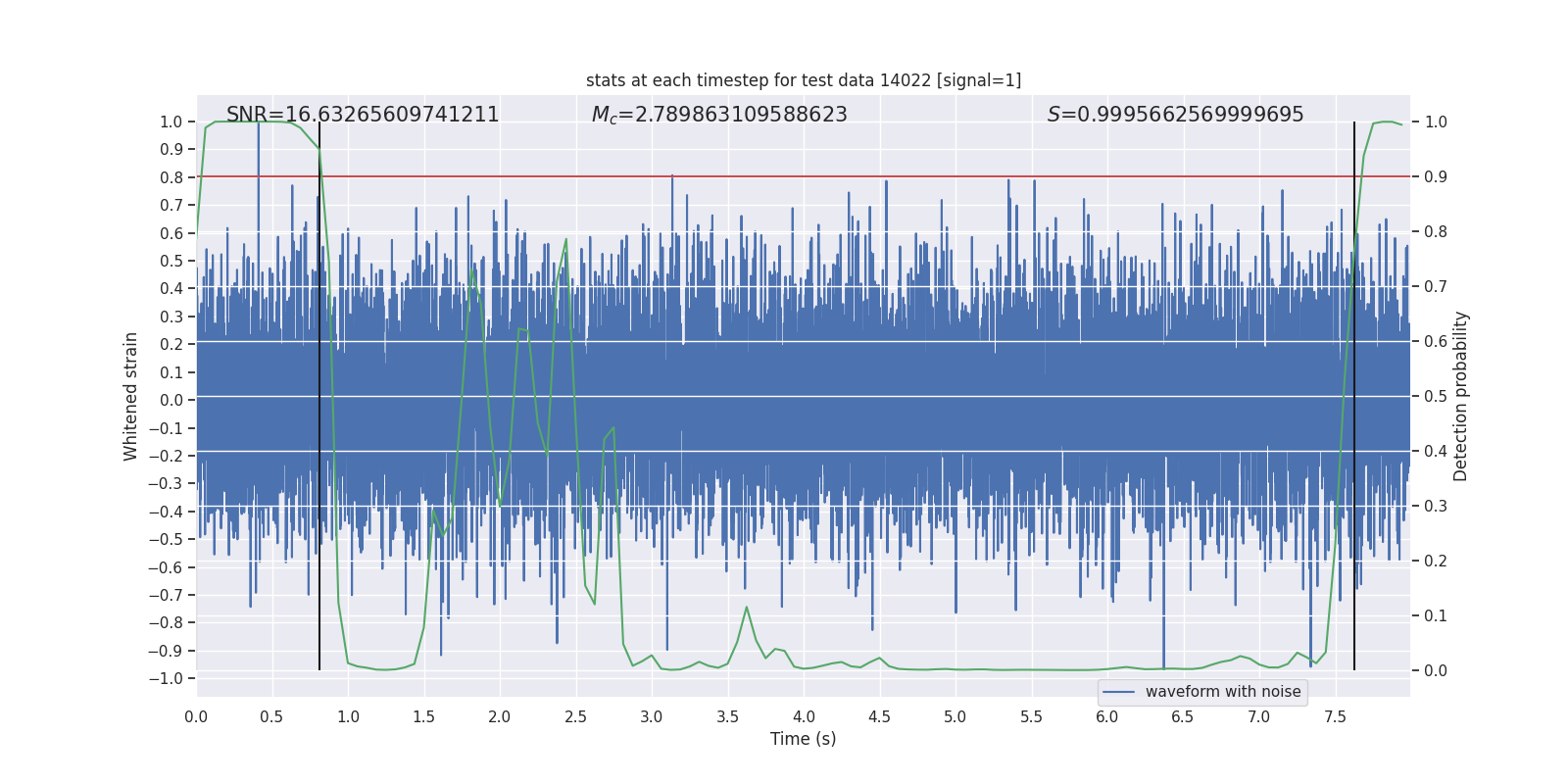The height and width of the screenshot is (784, 1568).
Task: Click the blue line swatch in legend
Action: point(1118,692)
